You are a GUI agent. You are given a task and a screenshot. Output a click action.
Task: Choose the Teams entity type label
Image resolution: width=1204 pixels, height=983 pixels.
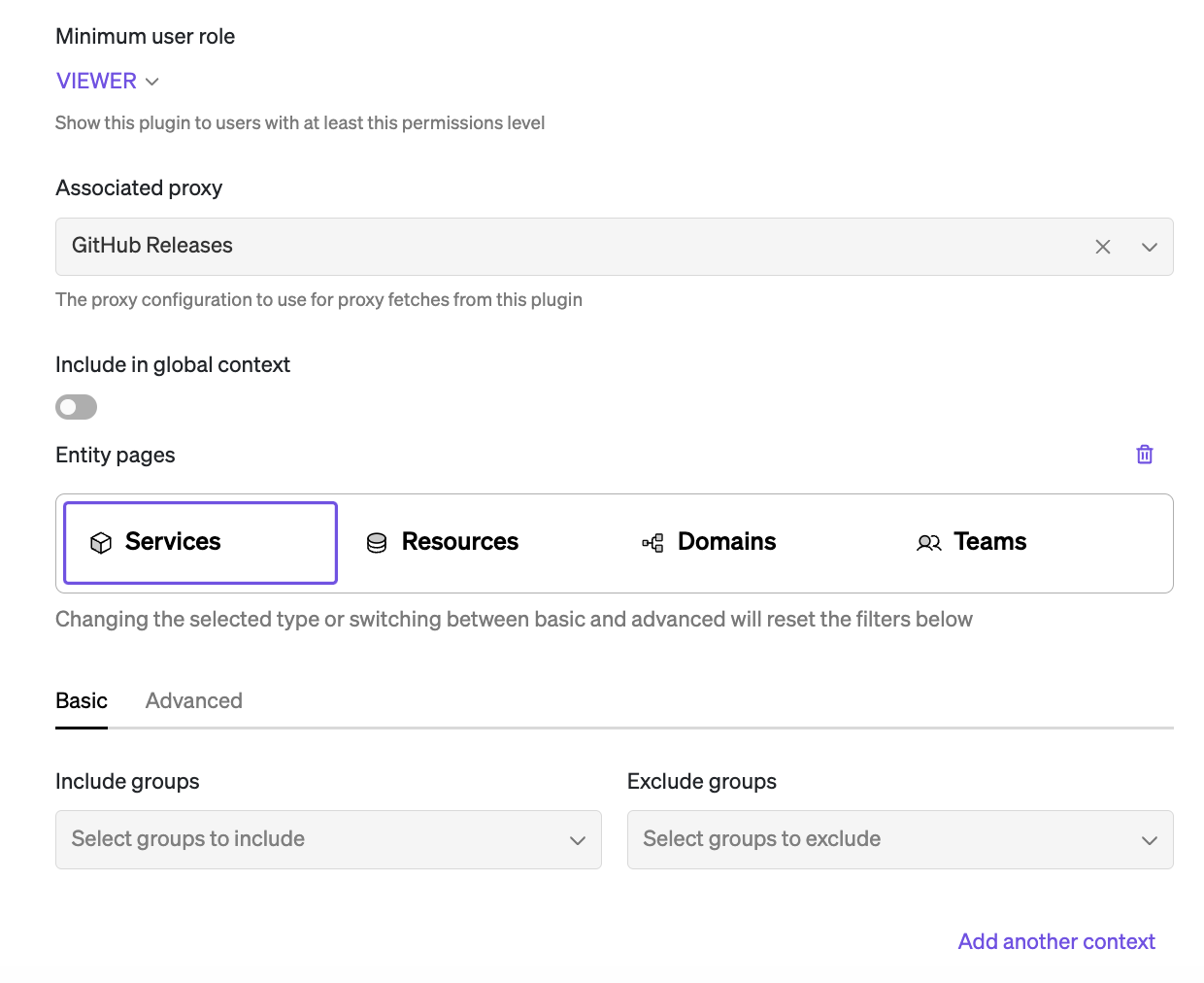(x=989, y=542)
